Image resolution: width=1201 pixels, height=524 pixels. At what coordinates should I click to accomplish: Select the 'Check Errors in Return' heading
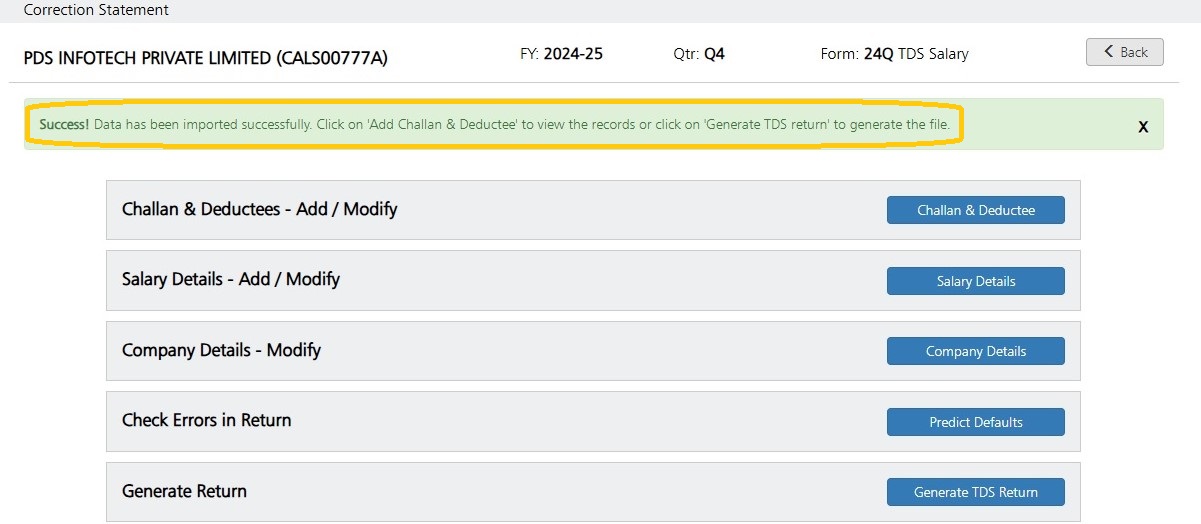pos(206,420)
